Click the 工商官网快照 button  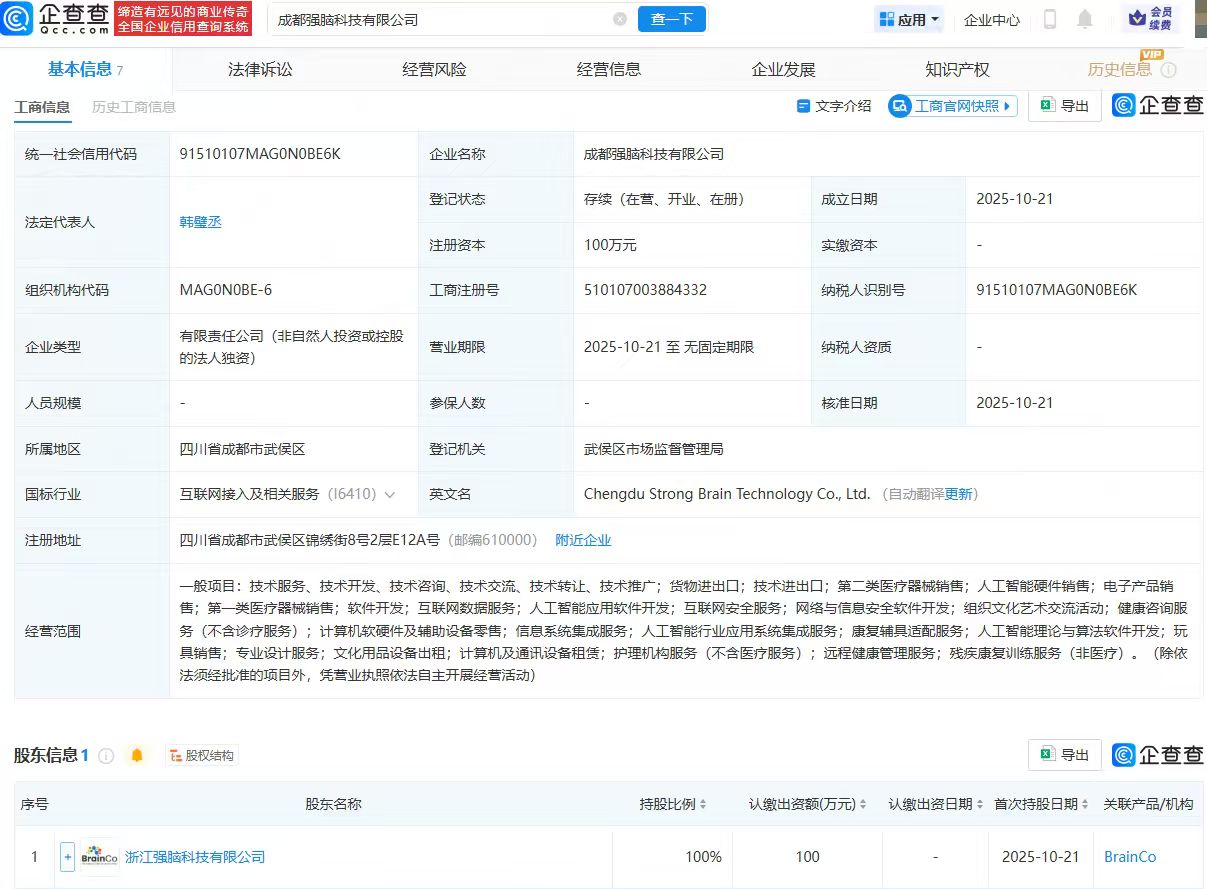pos(952,106)
